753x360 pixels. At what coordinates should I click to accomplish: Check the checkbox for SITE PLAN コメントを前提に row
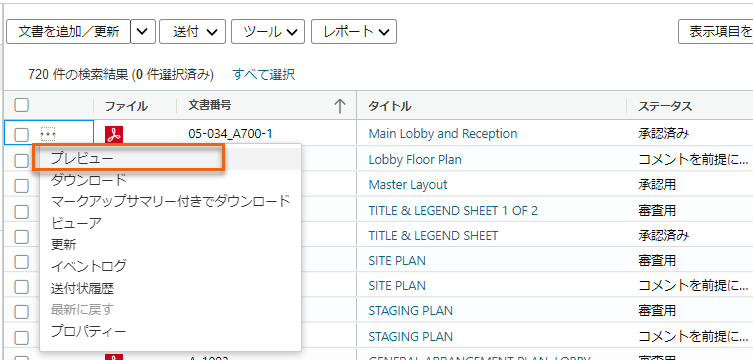(x=22, y=287)
